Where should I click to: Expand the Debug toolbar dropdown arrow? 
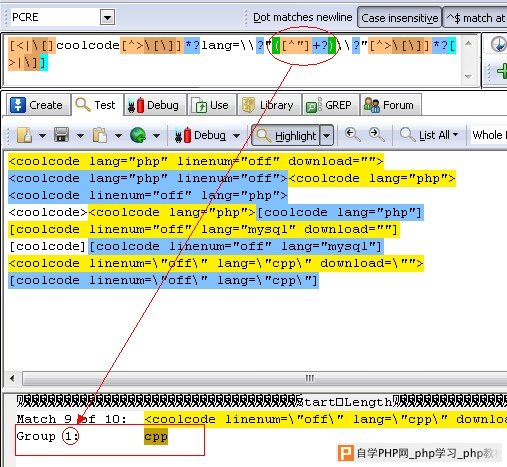[x=236, y=136]
